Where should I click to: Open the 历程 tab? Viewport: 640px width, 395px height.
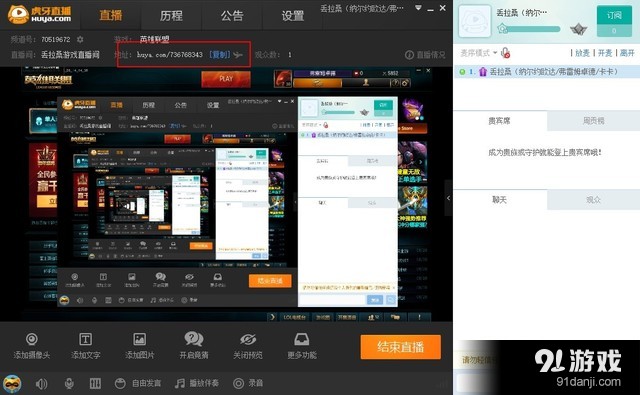(171, 16)
